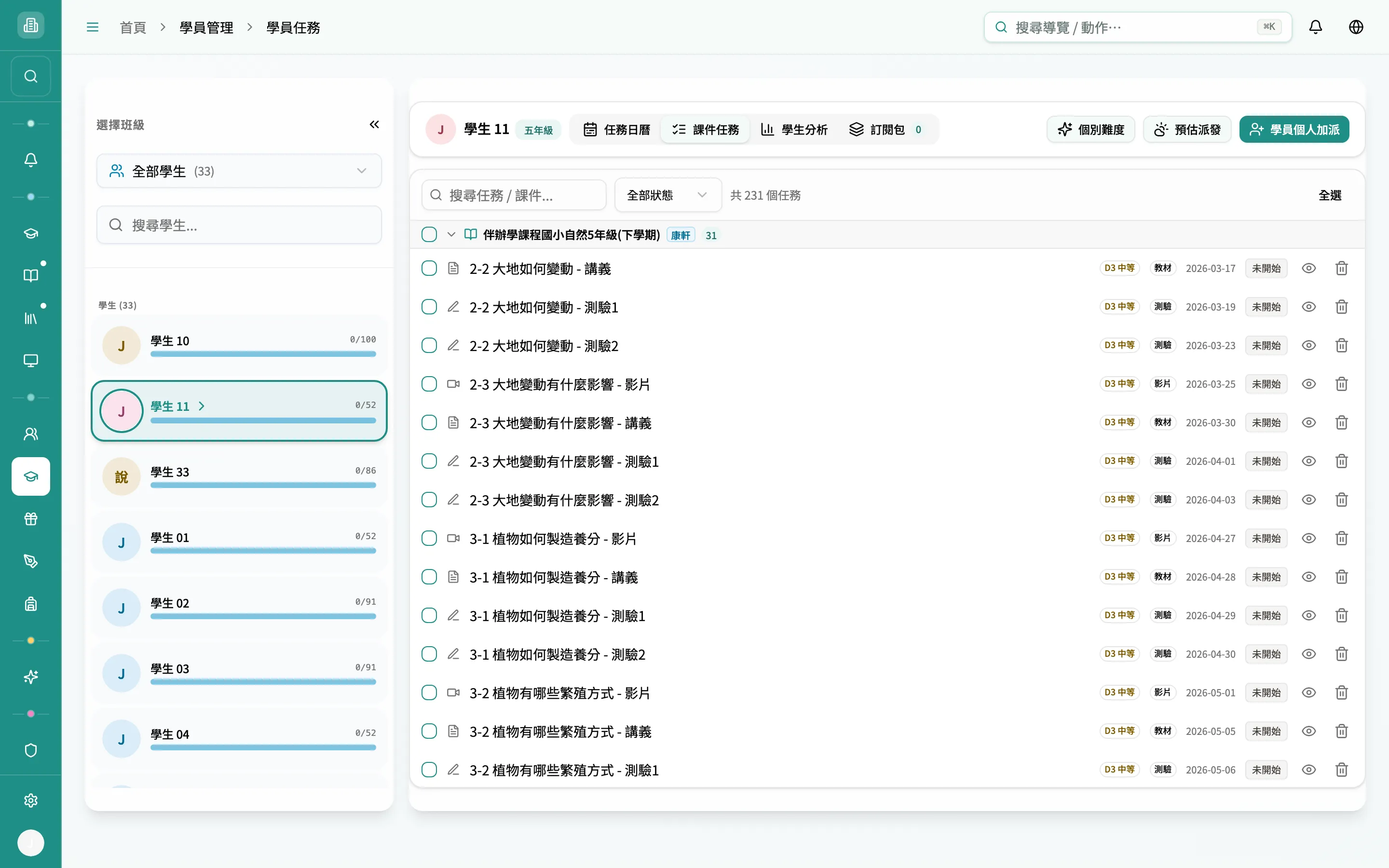Collapse the class selection panel
Viewport: 1389px width, 868px height.
click(x=374, y=124)
